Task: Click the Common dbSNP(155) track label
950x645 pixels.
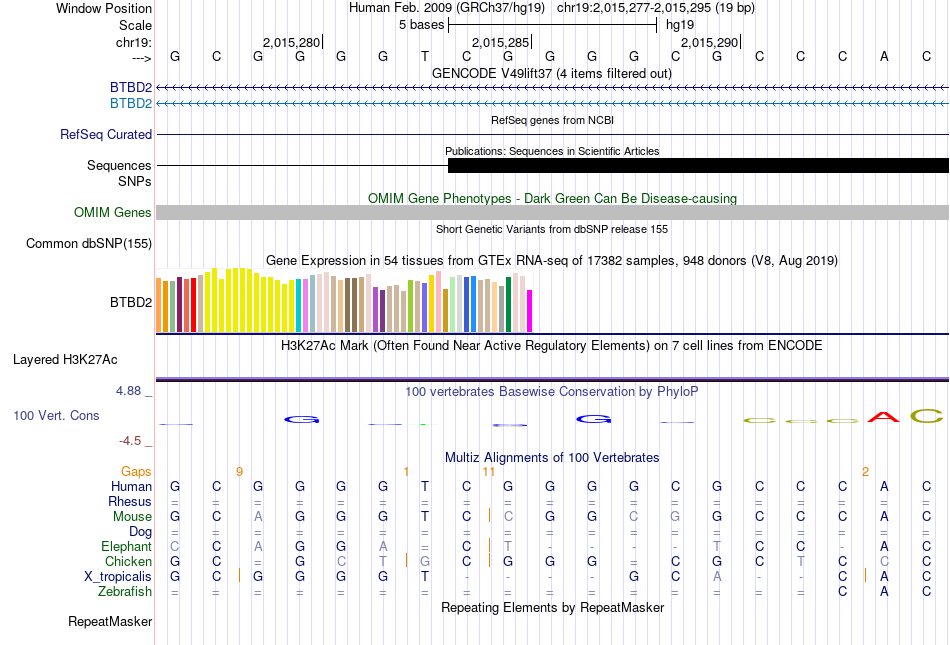Action: [x=89, y=243]
